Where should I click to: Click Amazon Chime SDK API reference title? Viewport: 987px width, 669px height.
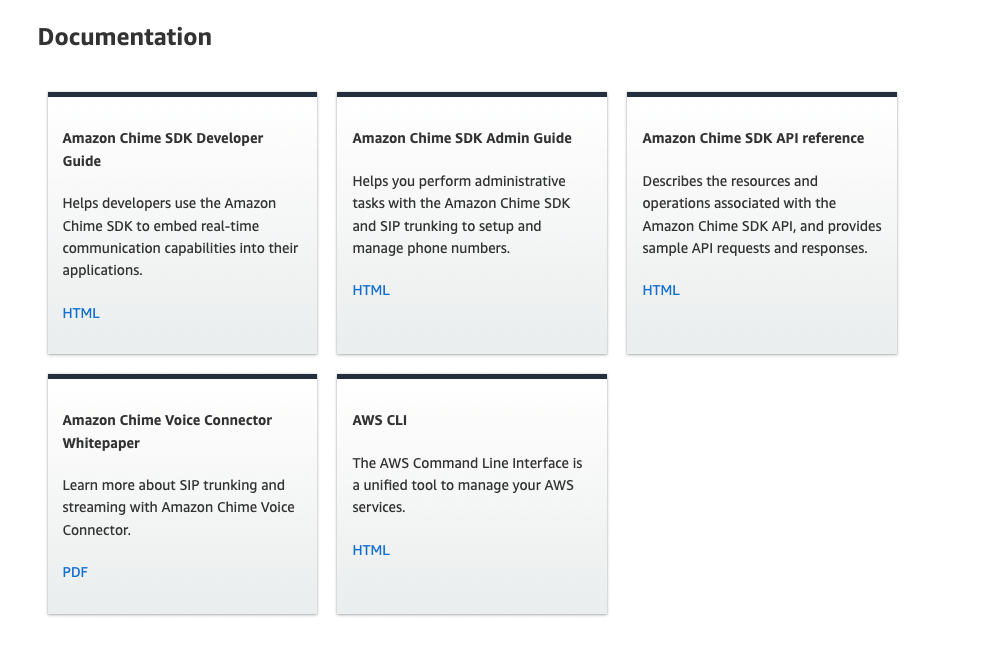pyautogui.click(x=753, y=138)
